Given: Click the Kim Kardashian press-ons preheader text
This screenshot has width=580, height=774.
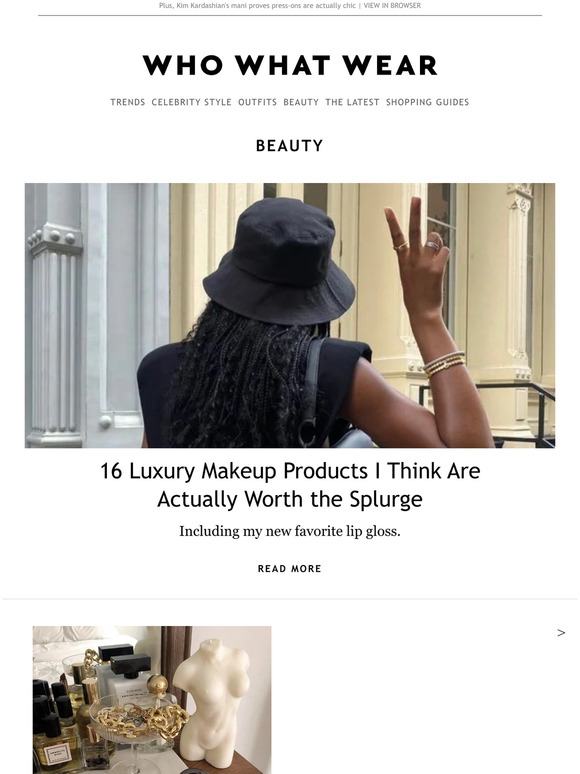Looking at the screenshot, I should 257,5.
